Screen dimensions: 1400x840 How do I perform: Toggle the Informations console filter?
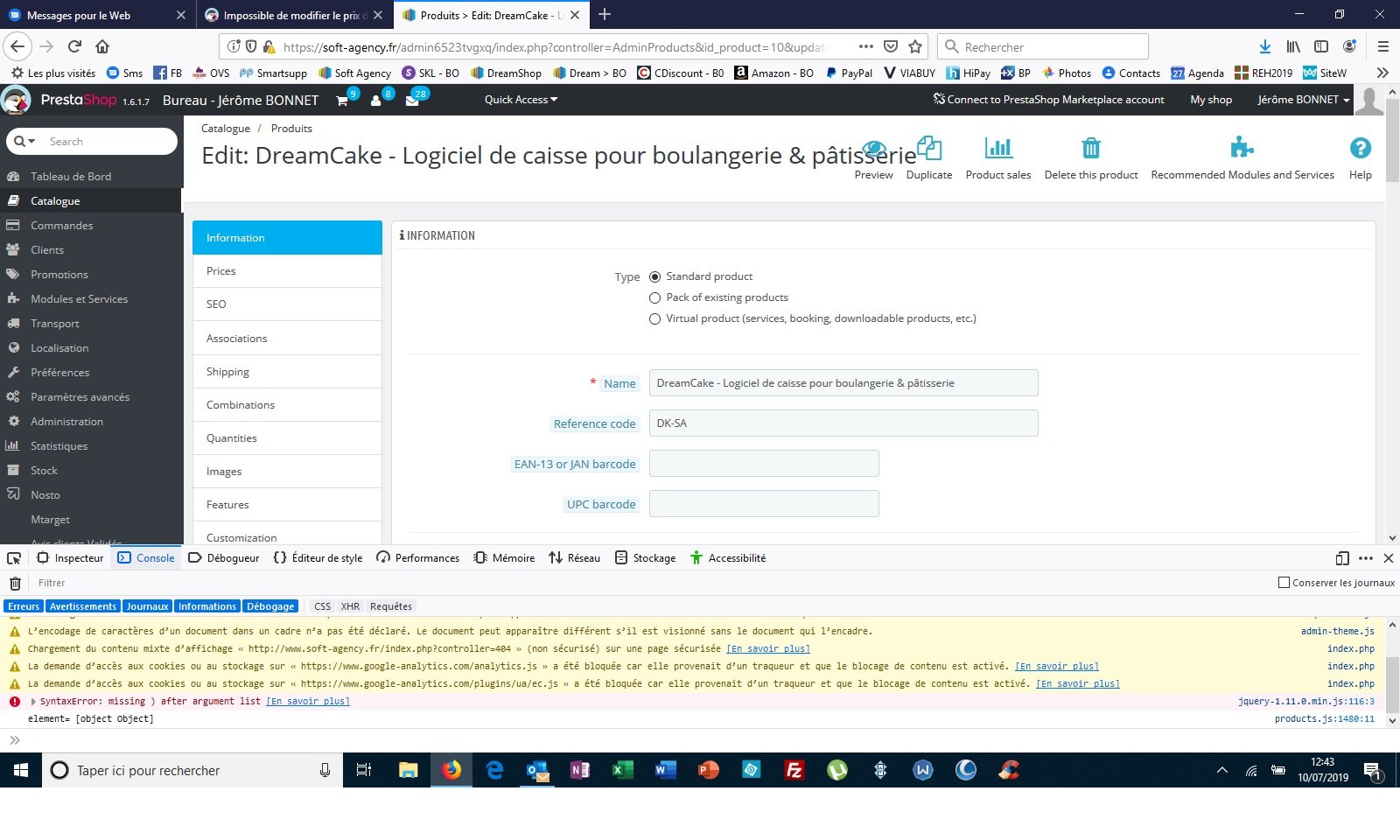(x=207, y=606)
